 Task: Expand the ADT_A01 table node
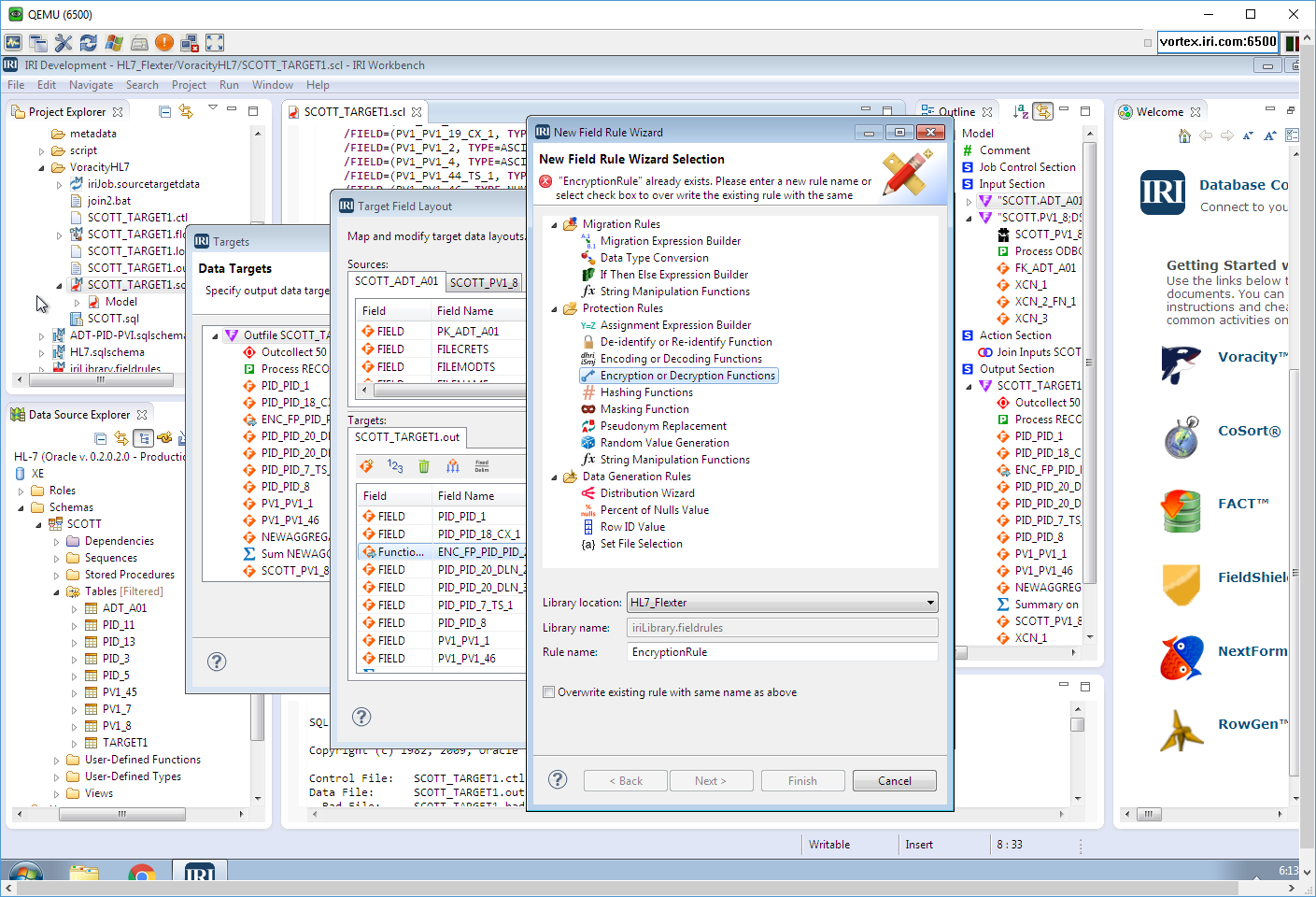[x=75, y=609]
